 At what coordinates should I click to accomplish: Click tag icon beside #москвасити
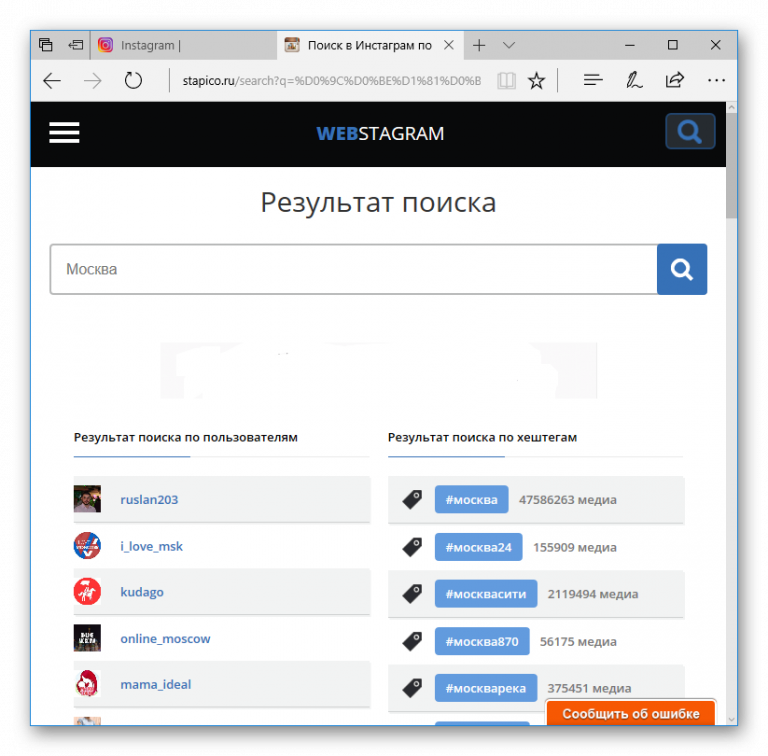point(412,594)
